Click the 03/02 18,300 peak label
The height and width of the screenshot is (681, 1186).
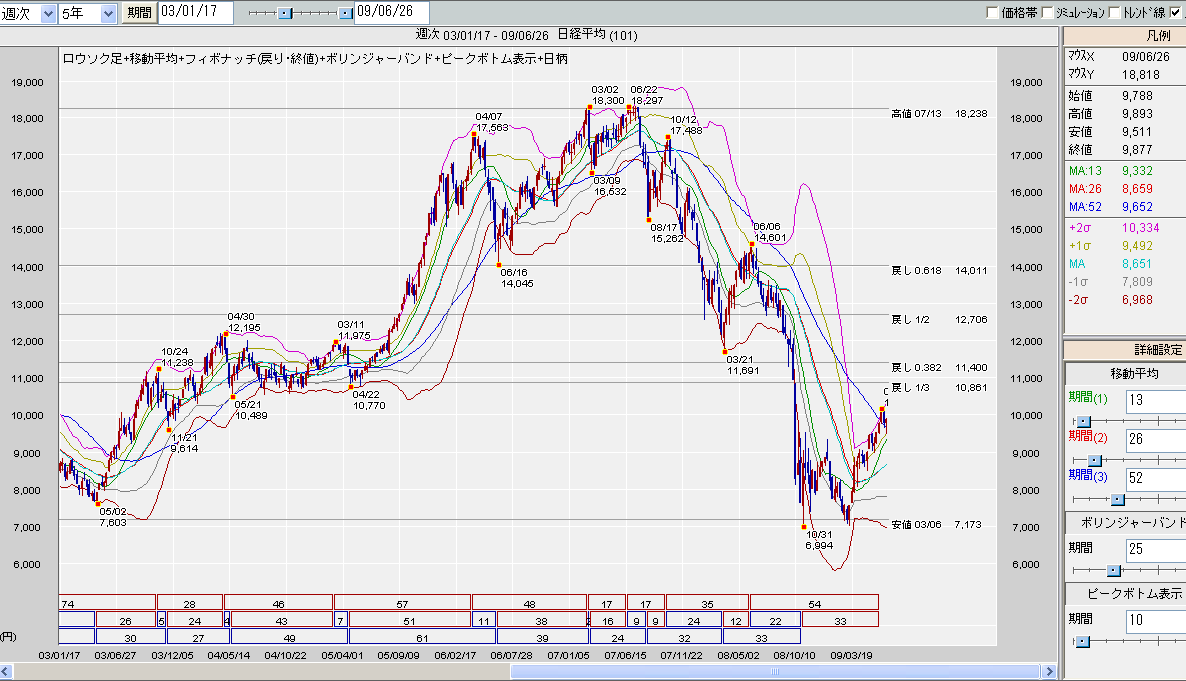(x=607, y=95)
